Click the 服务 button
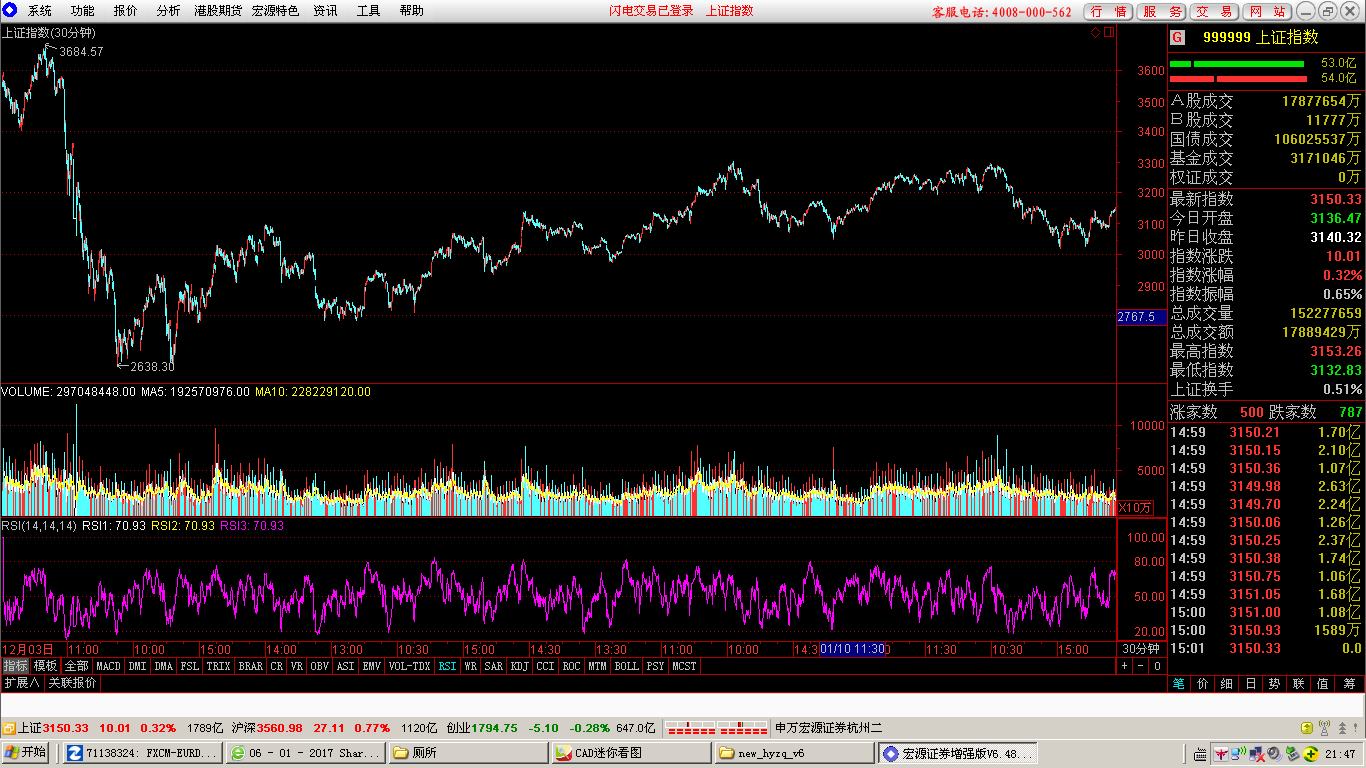This screenshot has height=768, width=1366. pos(1163,12)
